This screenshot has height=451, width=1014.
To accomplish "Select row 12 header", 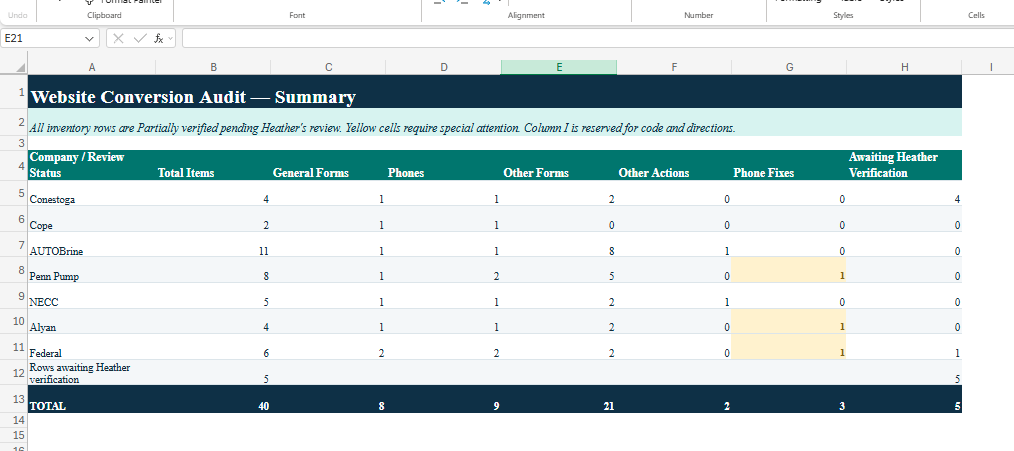I will 14,373.
